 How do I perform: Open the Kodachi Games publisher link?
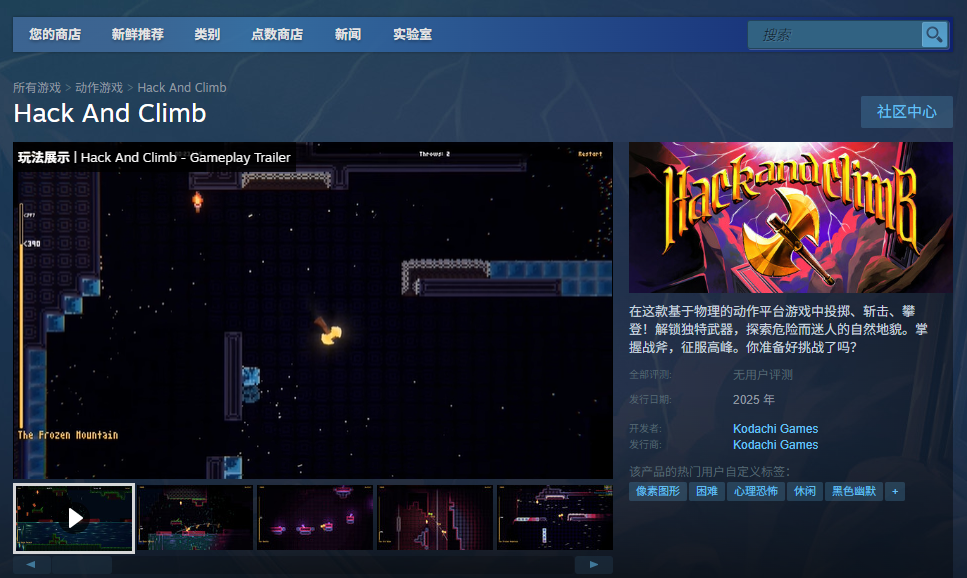[775, 445]
